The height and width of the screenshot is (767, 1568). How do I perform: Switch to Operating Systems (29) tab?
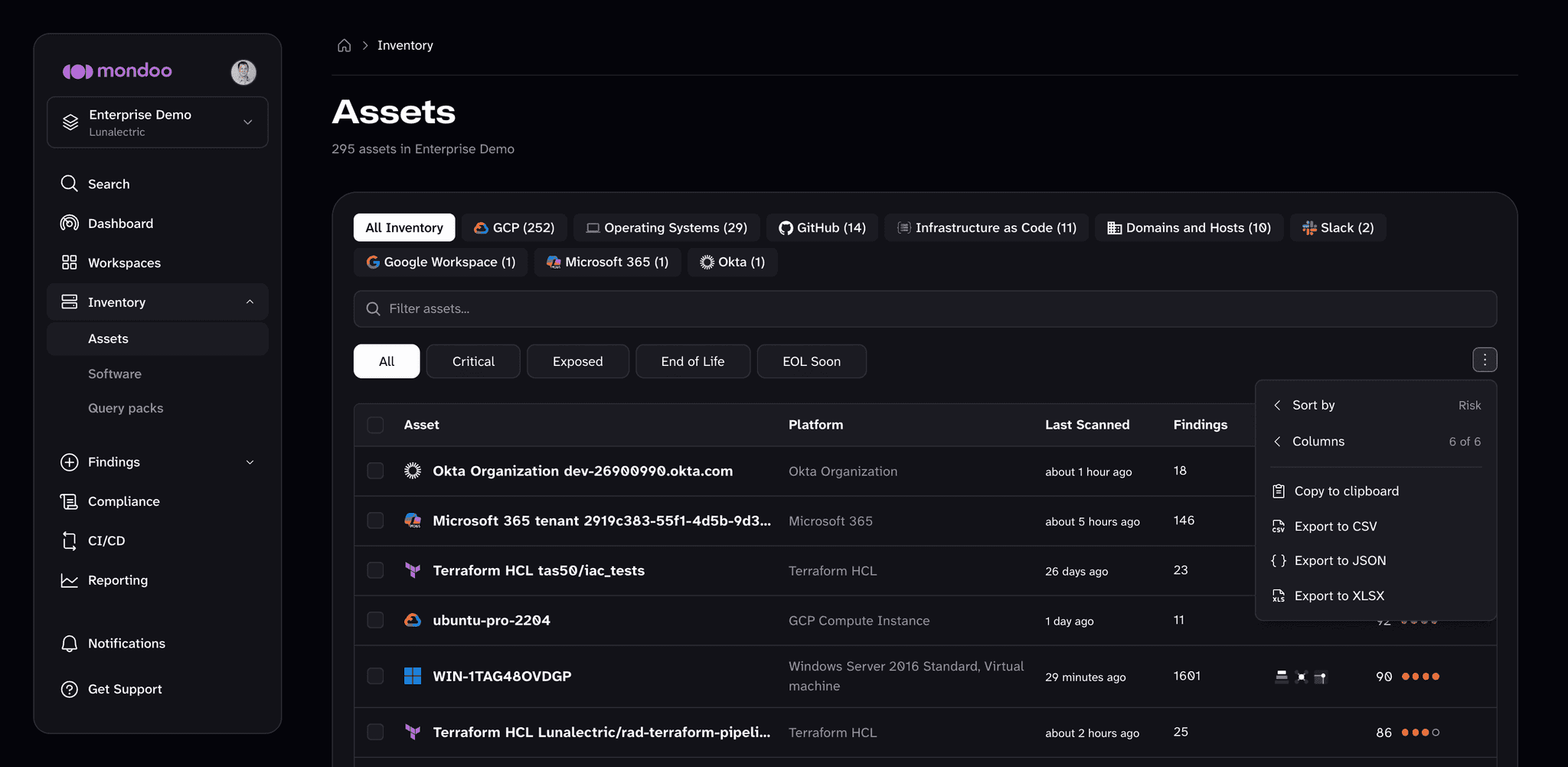point(666,228)
